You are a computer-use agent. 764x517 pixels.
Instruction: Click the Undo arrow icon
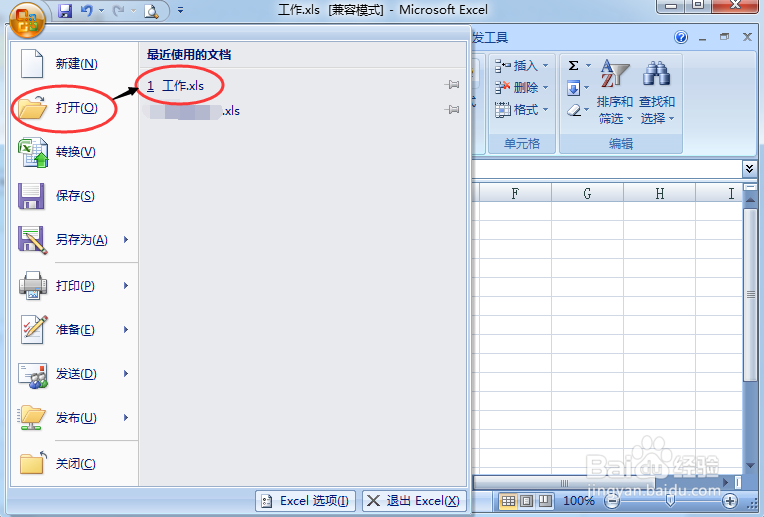(x=86, y=10)
